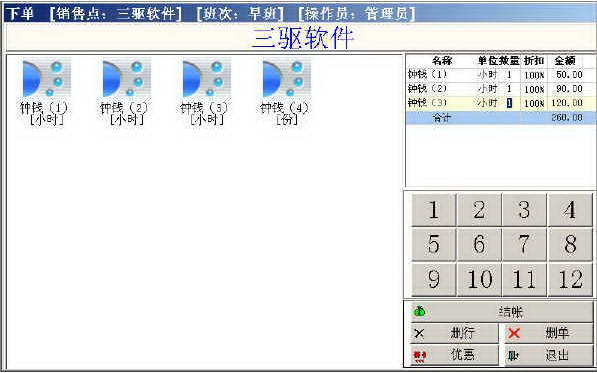Select the 钟钱(4) [份] item icon
Image resolution: width=597 pixels, height=373 pixels.
(286, 78)
